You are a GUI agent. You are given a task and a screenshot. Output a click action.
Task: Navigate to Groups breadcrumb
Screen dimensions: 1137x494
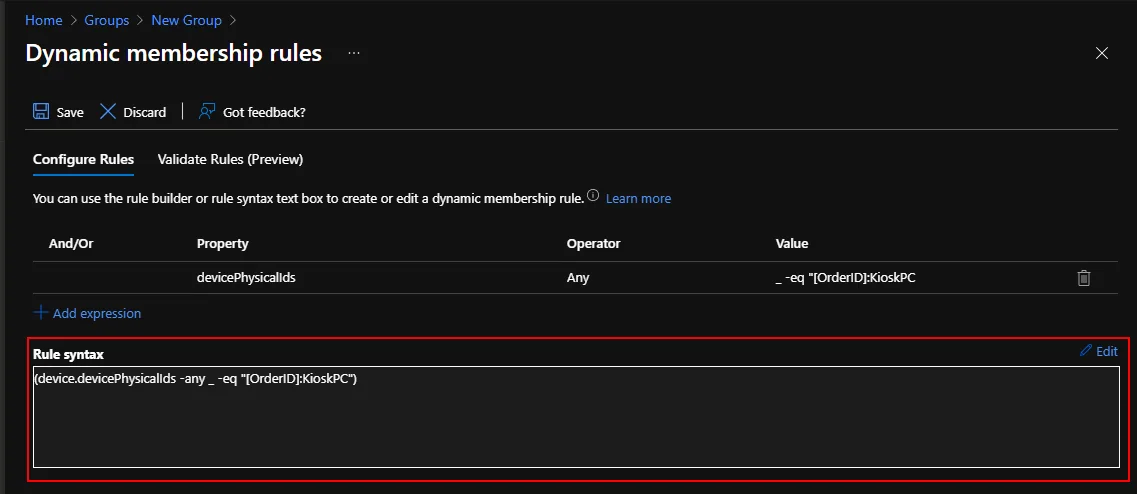pyautogui.click(x=107, y=20)
